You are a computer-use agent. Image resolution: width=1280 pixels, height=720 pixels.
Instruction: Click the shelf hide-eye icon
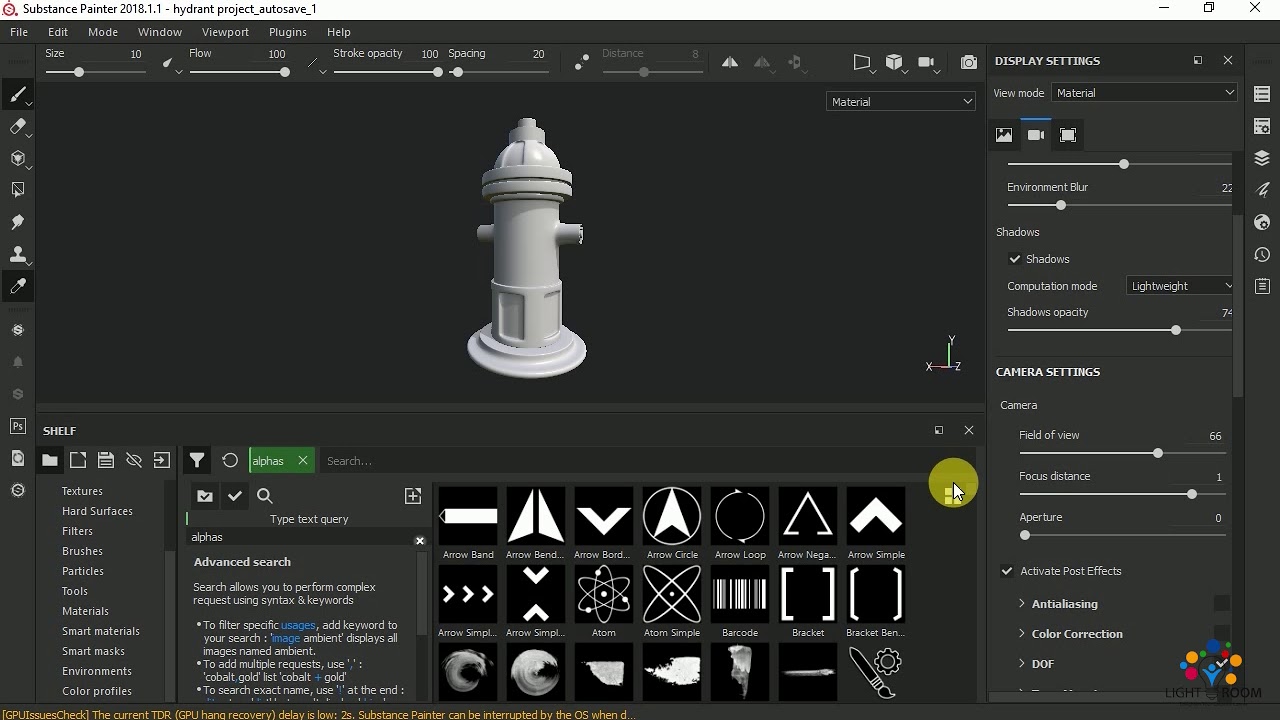point(134,461)
